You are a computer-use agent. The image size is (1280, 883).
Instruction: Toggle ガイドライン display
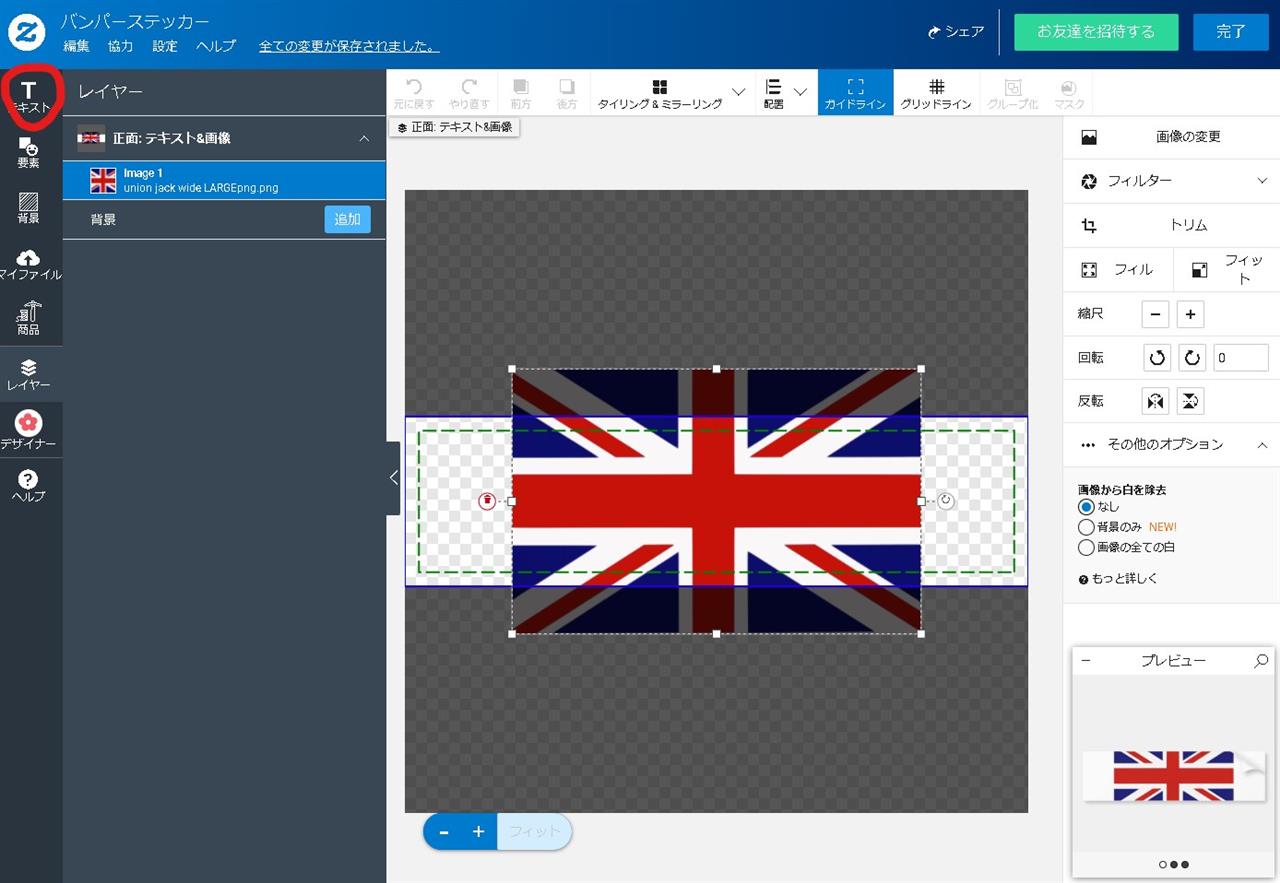coord(855,94)
